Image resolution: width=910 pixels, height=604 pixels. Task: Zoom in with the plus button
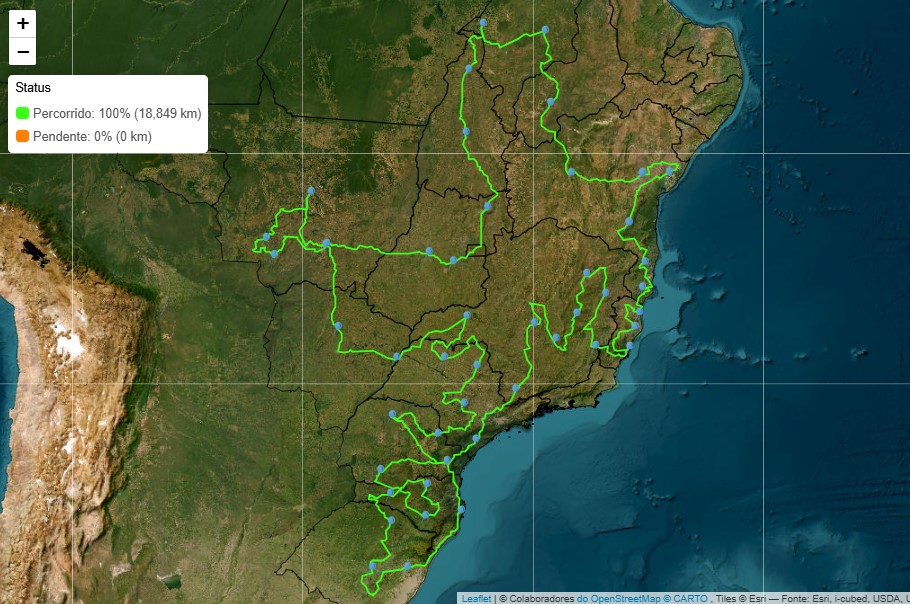[x=23, y=23]
